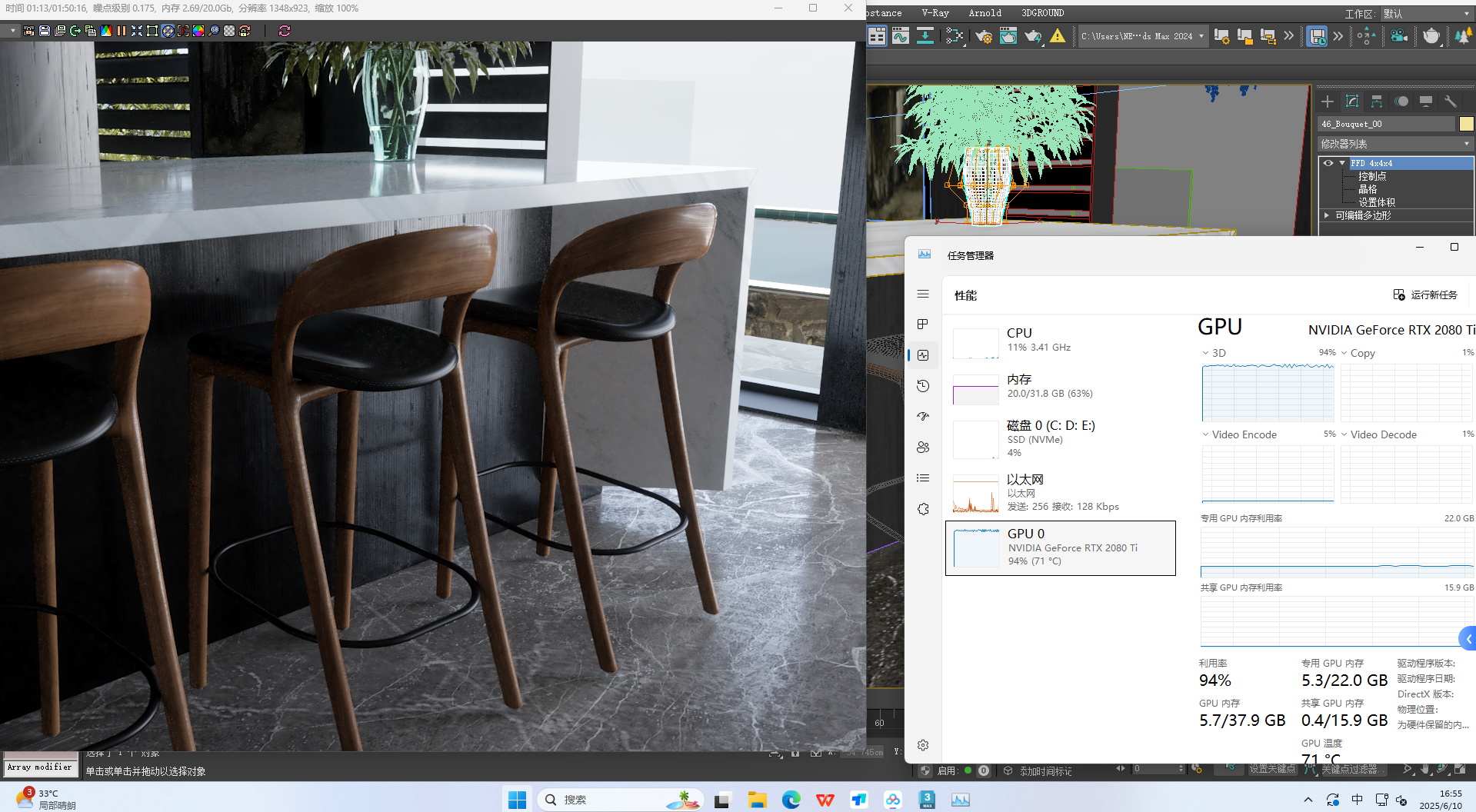The image size is (1476, 812).
Task: Open Users icon in Task Manager sidebar
Action: click(x=923, y=448)
